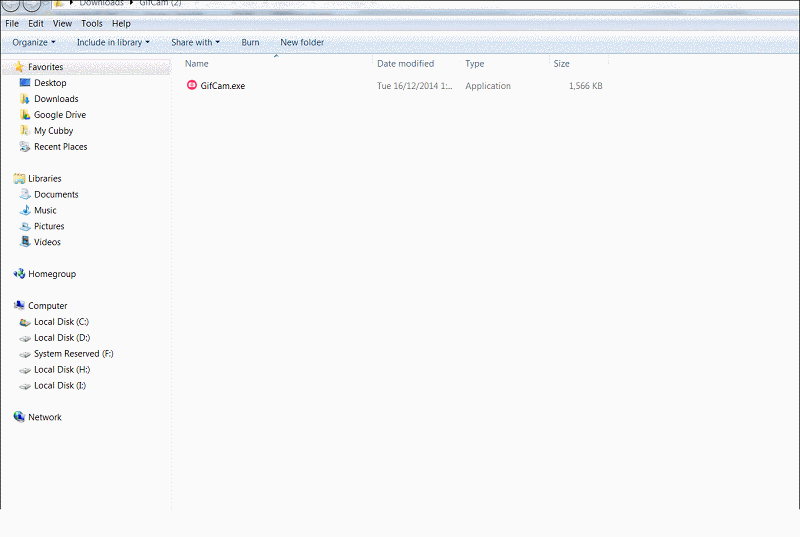
Task: Select the Libraries label
Action: click(44, 178)
